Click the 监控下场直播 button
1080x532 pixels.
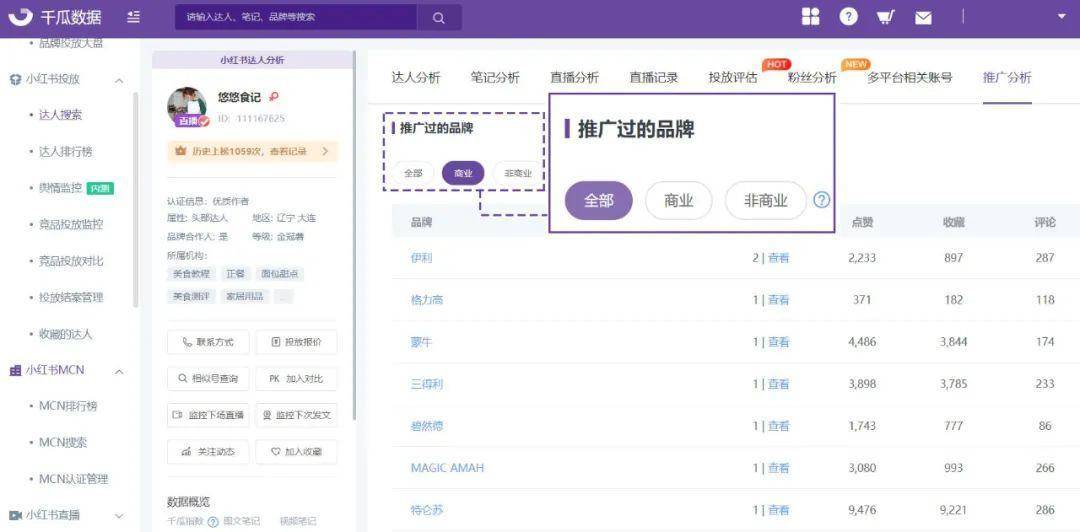[208, 415]
